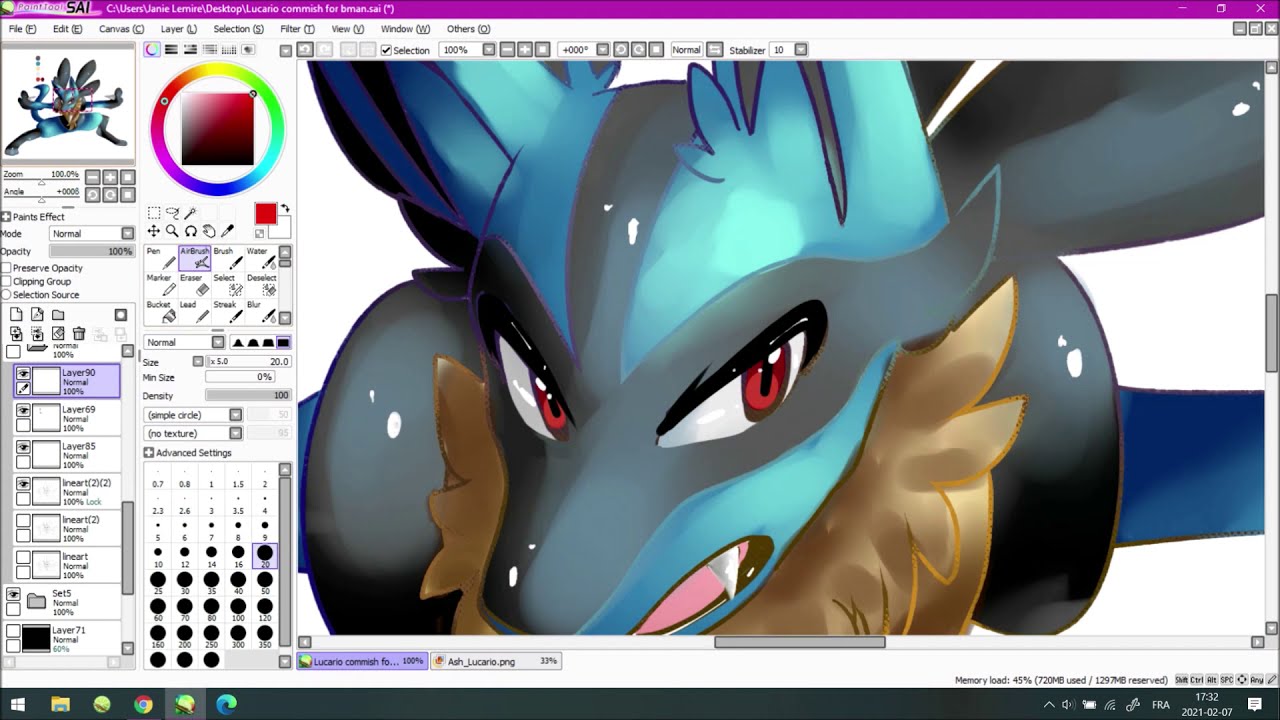This screenshot has height=720, width=1280.
Task: Select brush size 35 preset
Action: [211, 583]
